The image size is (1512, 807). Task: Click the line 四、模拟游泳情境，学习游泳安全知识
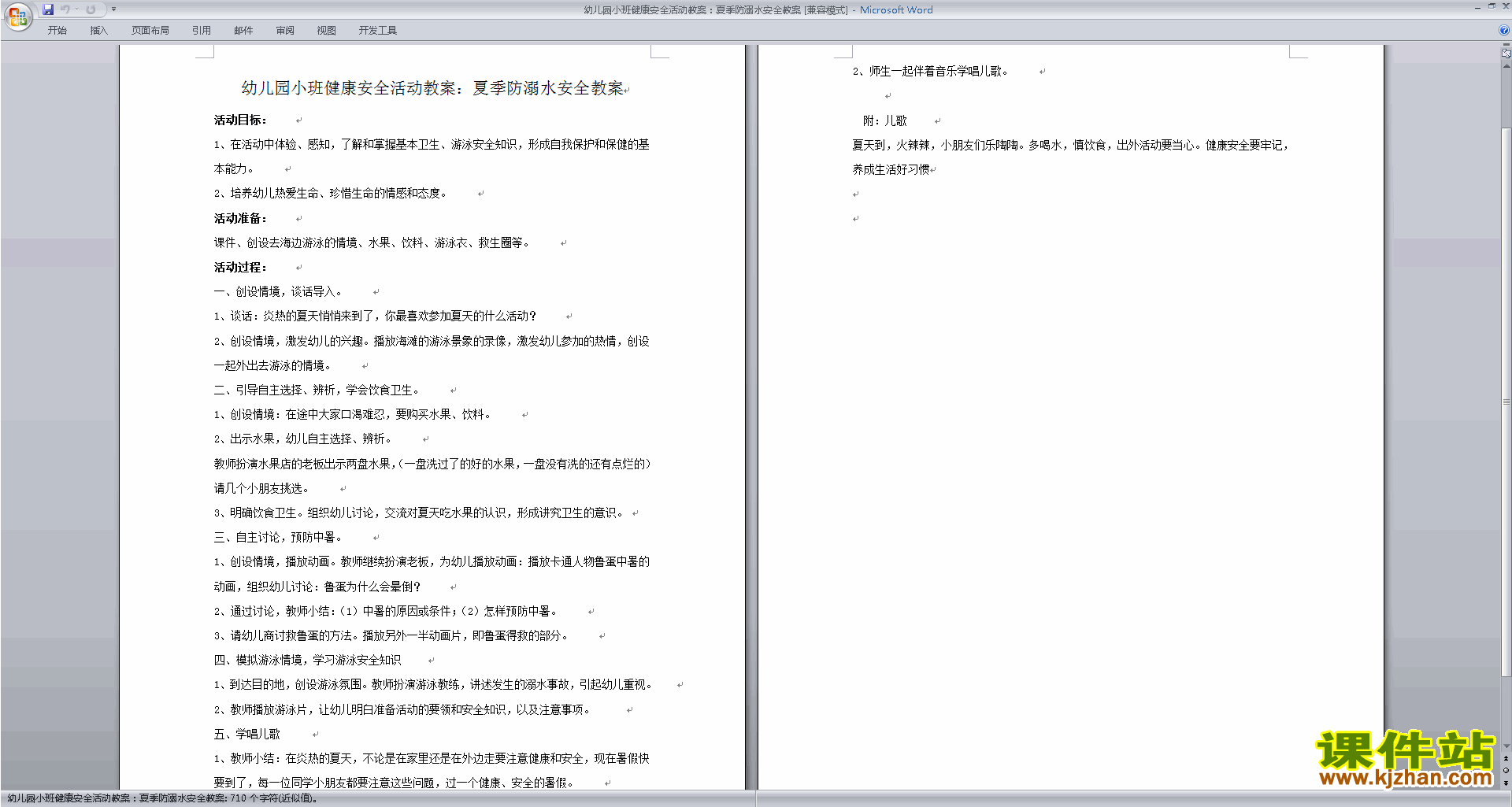click(x=308, y=661)
